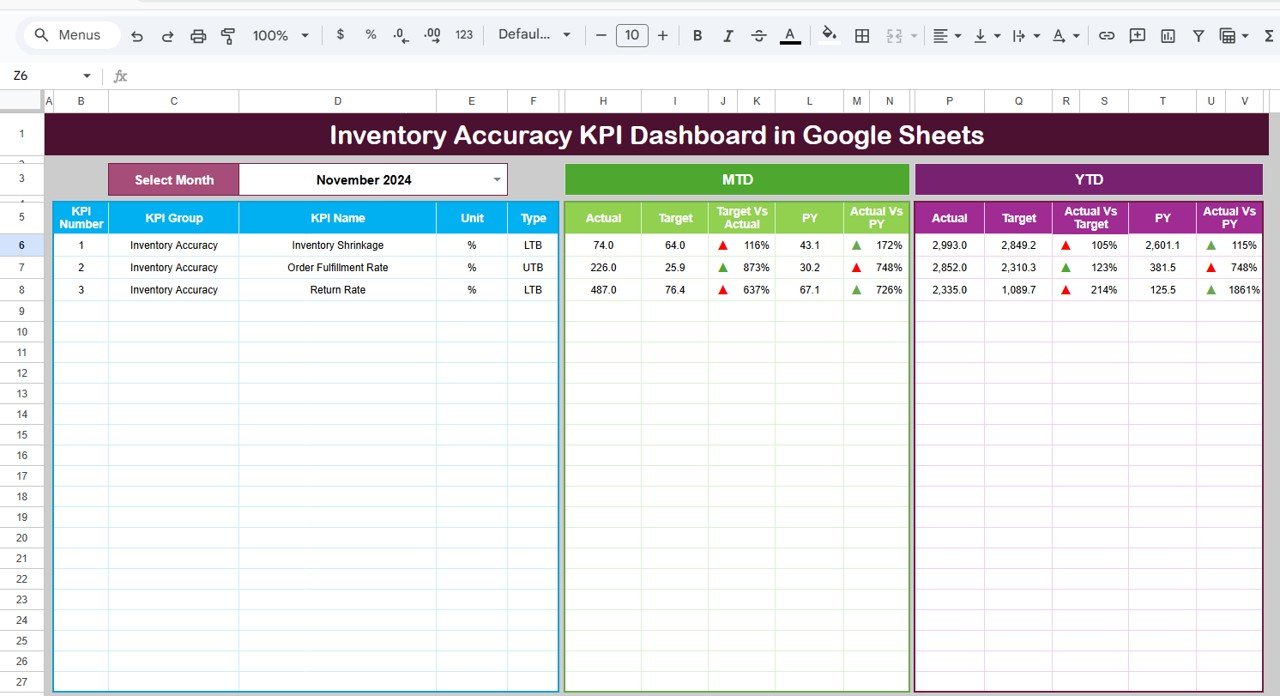
Task: Click the Increase decimal places icon
Action: tap(432, 35)
